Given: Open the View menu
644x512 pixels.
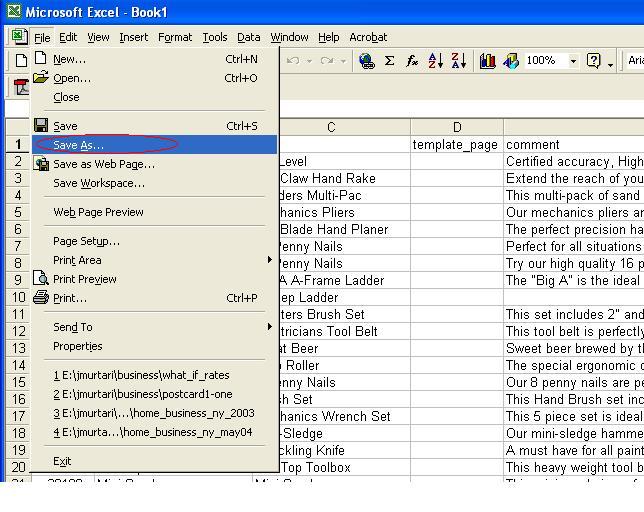Looking at the screenshot, I should (98, 37).
